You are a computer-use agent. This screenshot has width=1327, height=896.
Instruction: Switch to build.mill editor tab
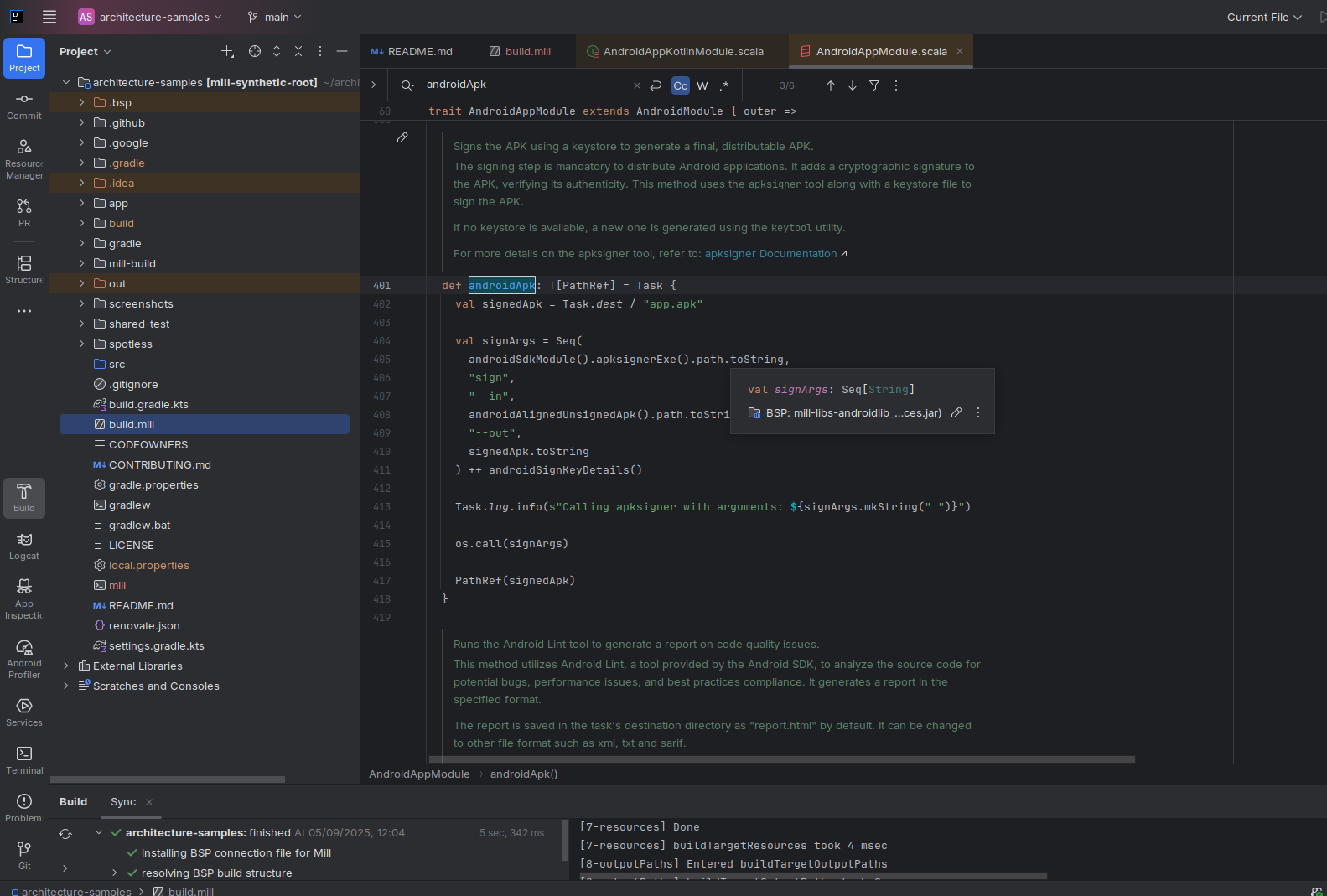pyautogui.click(x=521, y=51)
